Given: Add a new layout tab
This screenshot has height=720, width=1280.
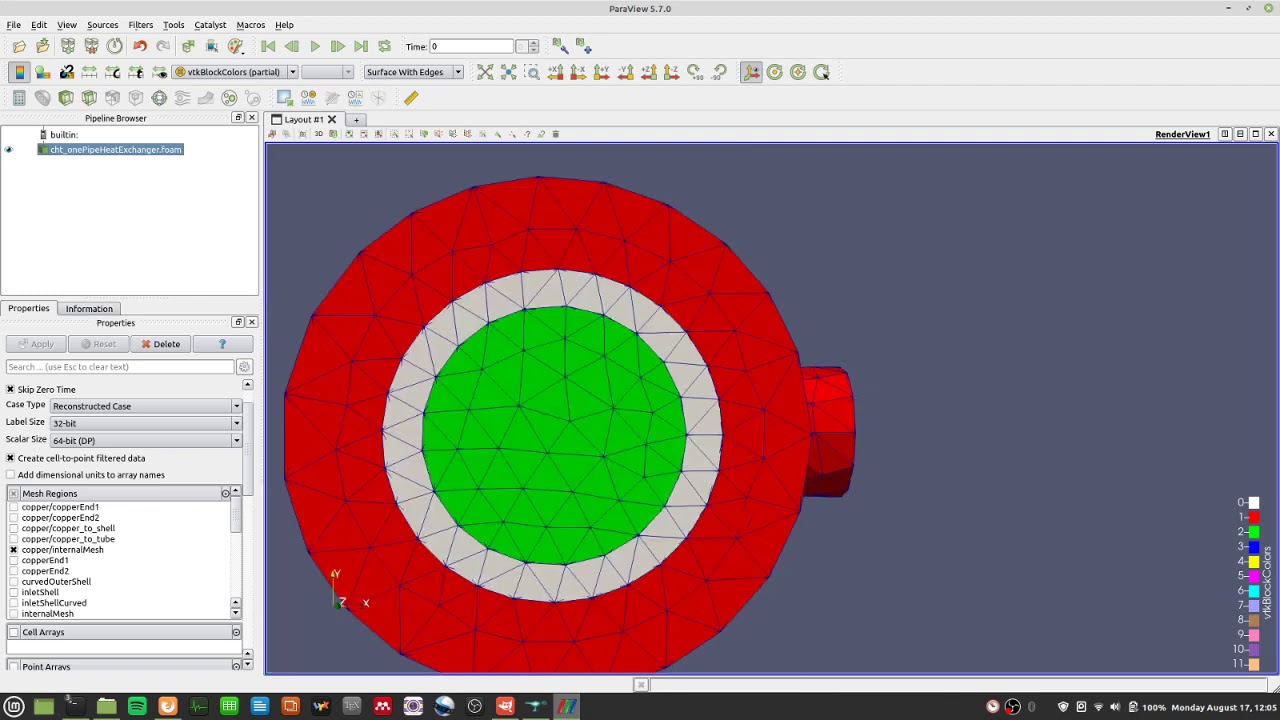Looking at the screenshot, I should pyautogui.click(x=356, y=120).
